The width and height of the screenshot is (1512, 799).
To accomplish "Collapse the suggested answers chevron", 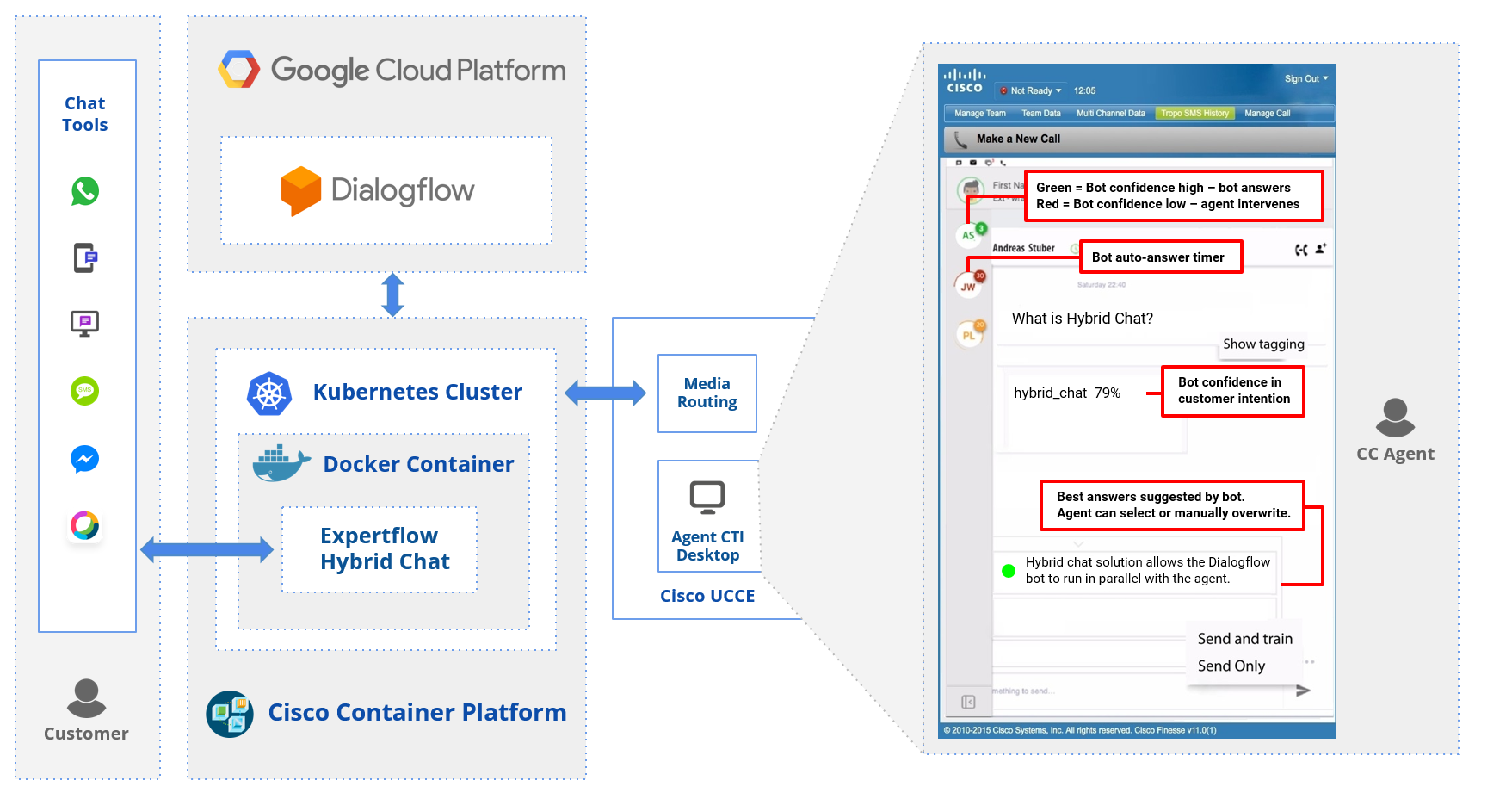I will [x=1077, y=544].
